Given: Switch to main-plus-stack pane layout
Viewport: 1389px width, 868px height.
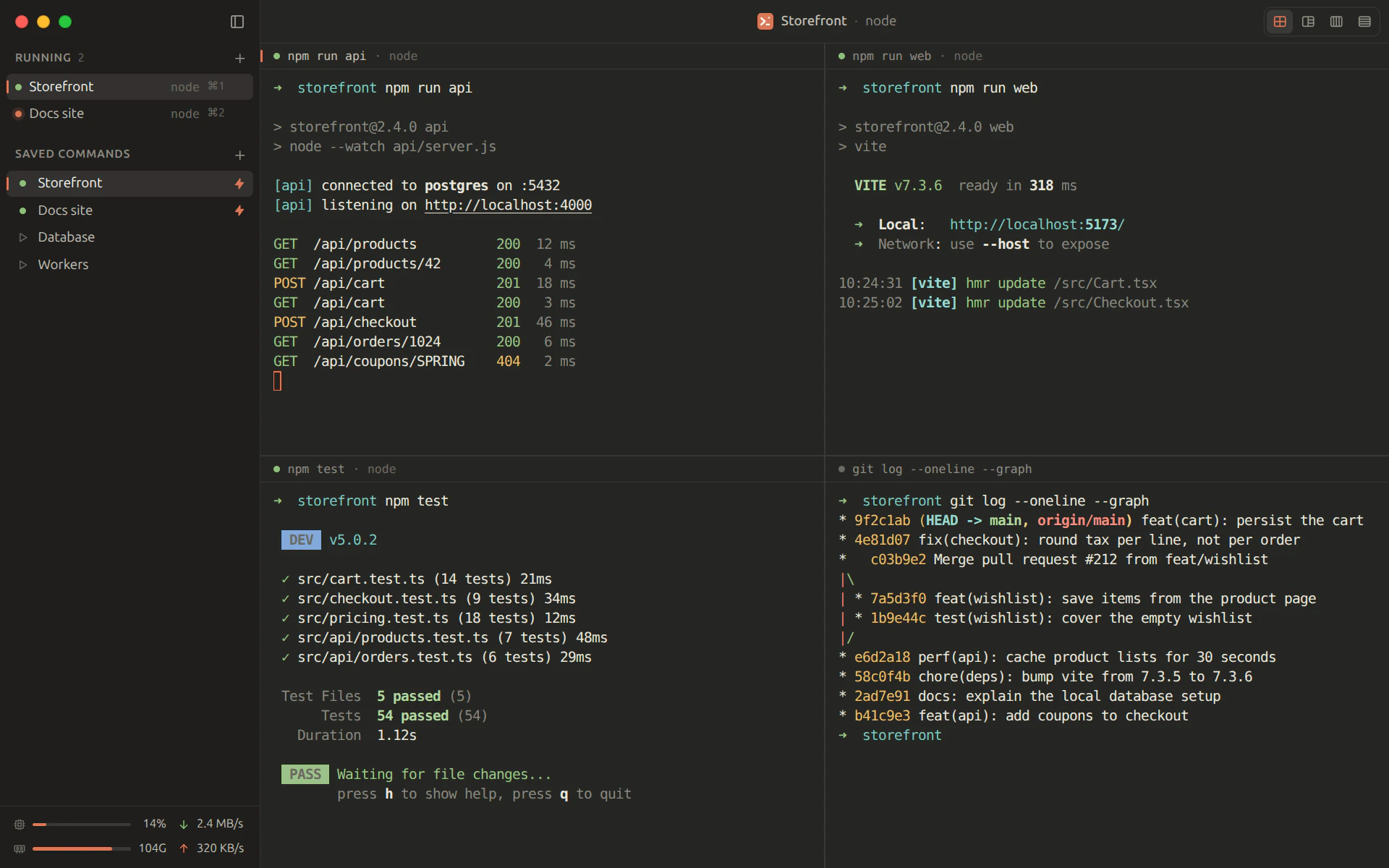Looking at the screenshot, I should [x=1308, y=22].
